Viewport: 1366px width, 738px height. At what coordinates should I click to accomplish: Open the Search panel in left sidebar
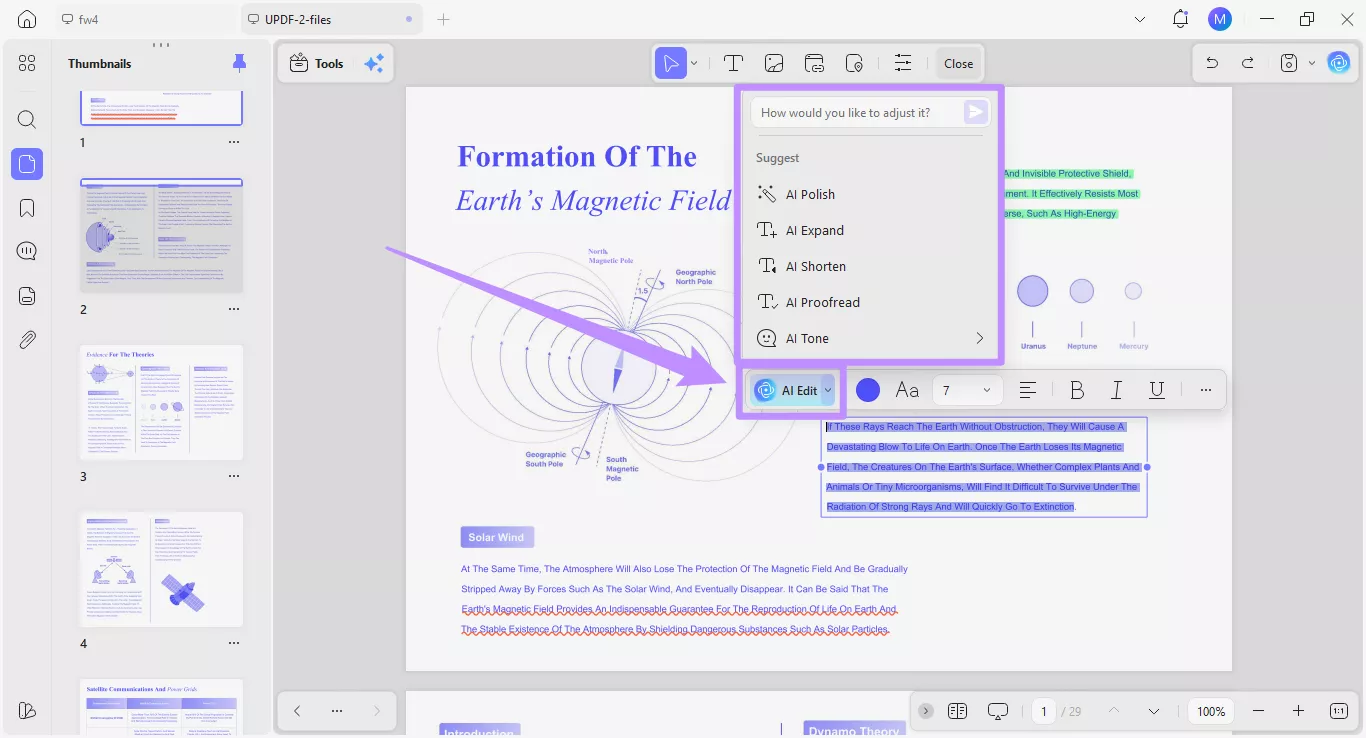[x=27, y=120]
